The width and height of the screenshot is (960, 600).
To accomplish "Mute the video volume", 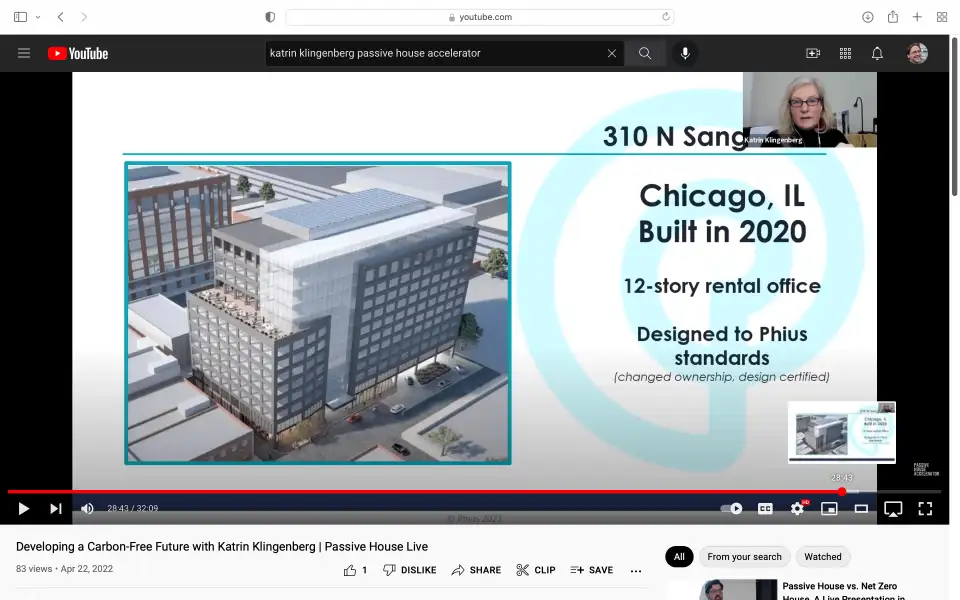I will click(x=88, y=508).
